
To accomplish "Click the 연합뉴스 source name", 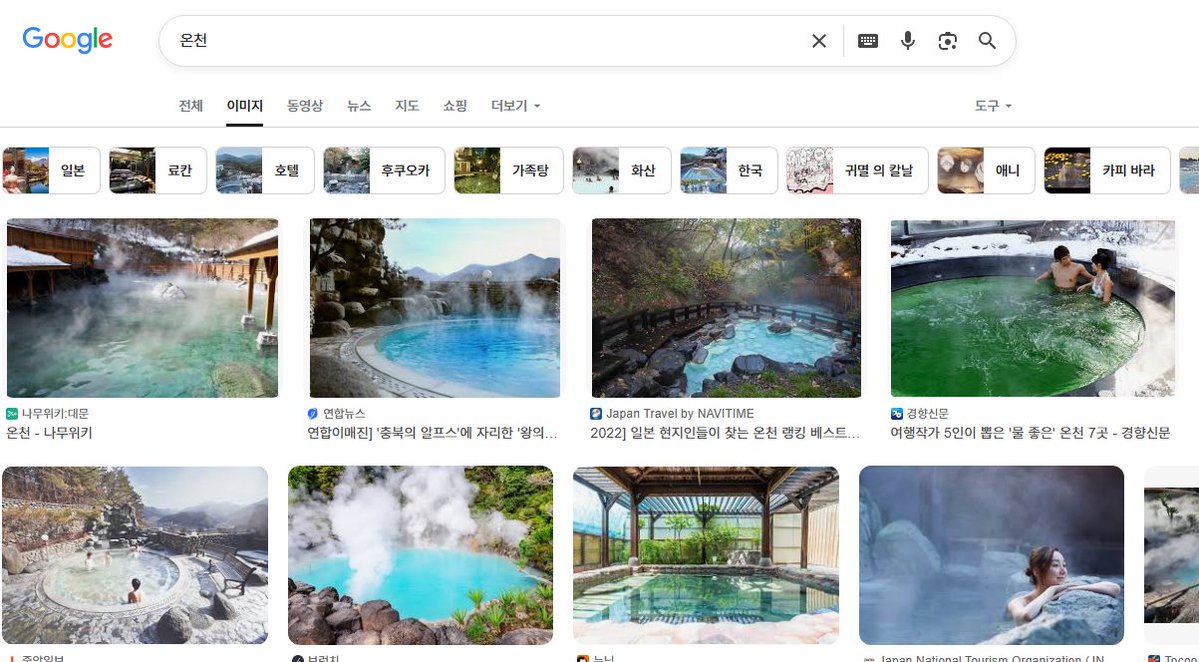I will pos(344,414).
